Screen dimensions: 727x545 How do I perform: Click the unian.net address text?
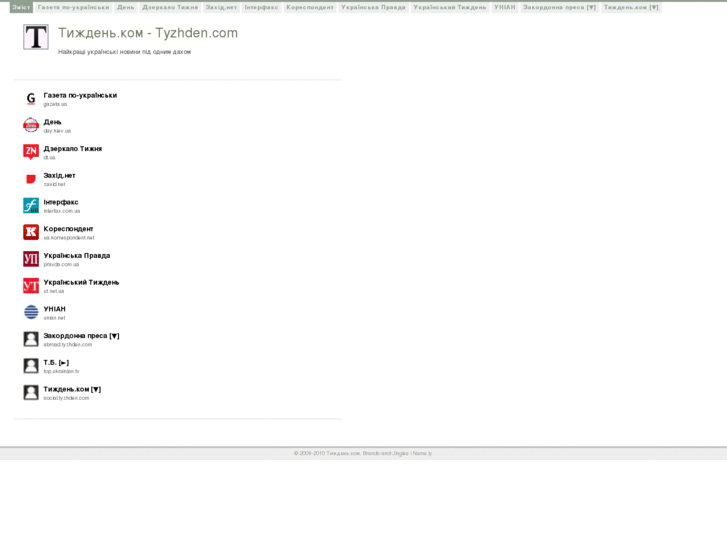(54, 318)
